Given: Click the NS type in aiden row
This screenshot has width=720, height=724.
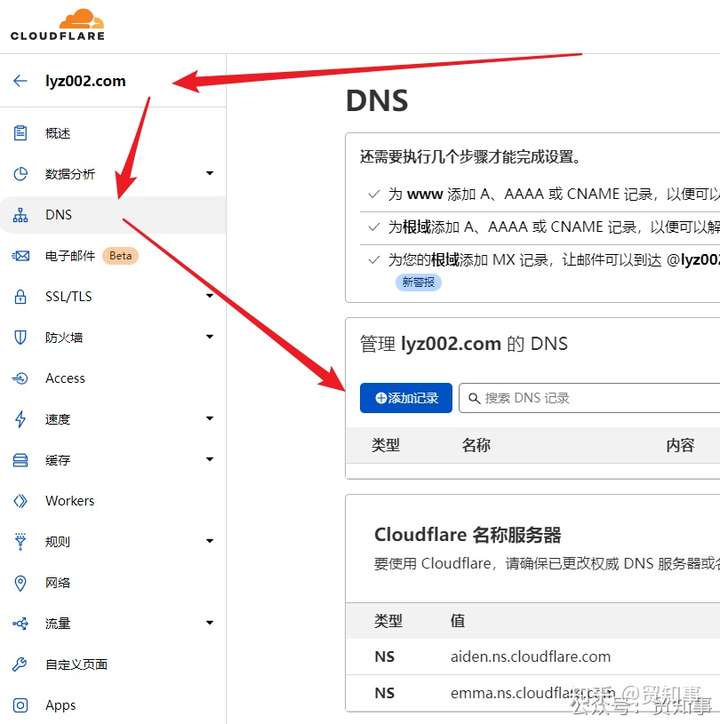Looking at the screenshot, I should pyautogui.click(x=385, y=657).
